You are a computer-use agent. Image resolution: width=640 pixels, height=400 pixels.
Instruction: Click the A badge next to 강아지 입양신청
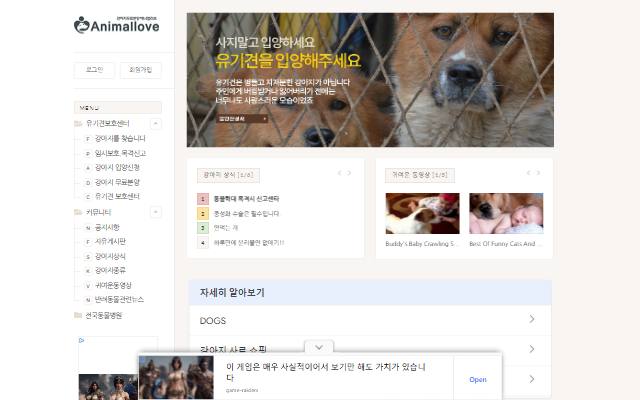(x=88, y=168)
